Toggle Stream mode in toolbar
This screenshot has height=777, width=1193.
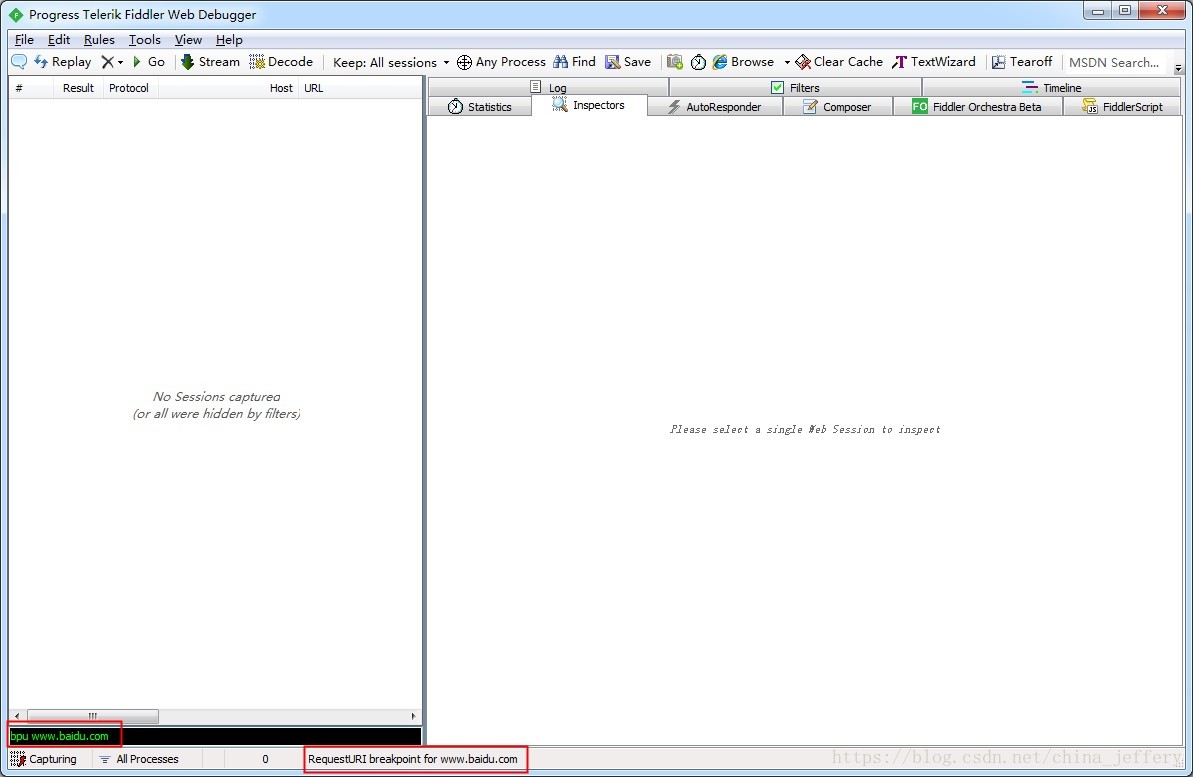click(x=210, y=62)
